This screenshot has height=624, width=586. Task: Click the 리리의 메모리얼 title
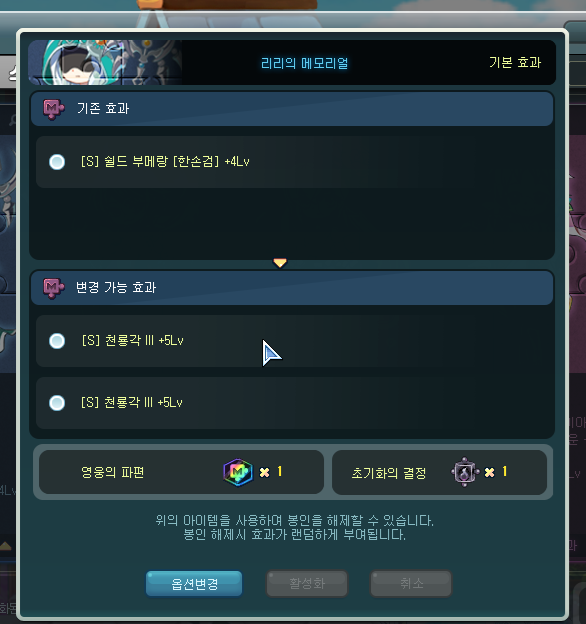304,63
